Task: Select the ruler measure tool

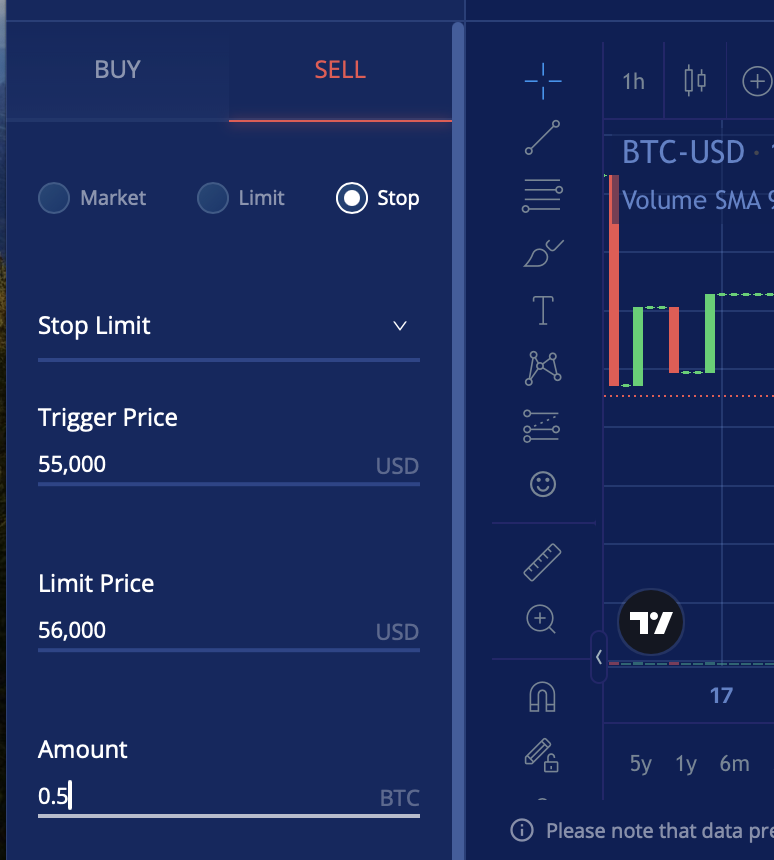Action: [x=542, y=562]
